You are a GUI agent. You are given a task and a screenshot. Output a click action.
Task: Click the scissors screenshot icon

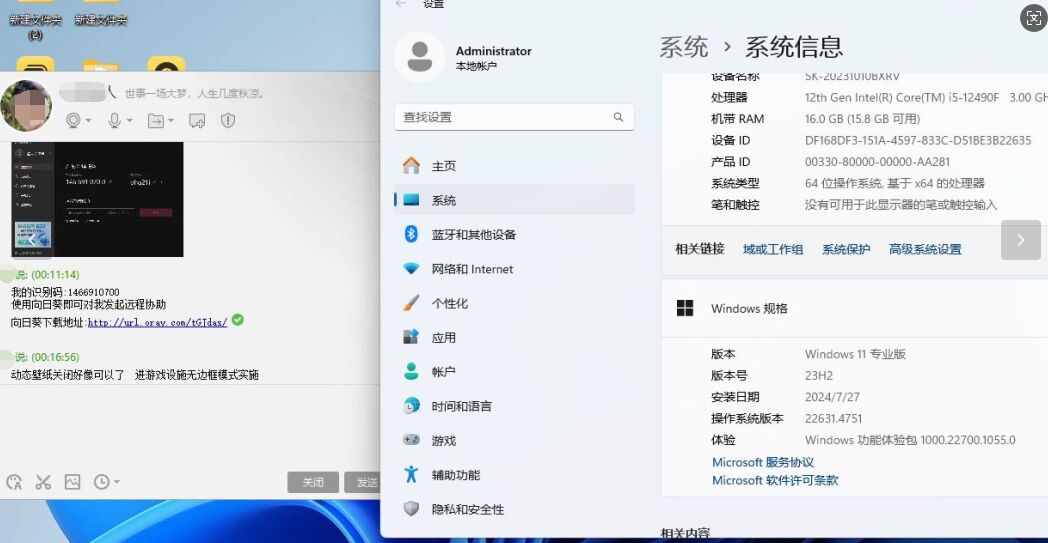point(43,481)
